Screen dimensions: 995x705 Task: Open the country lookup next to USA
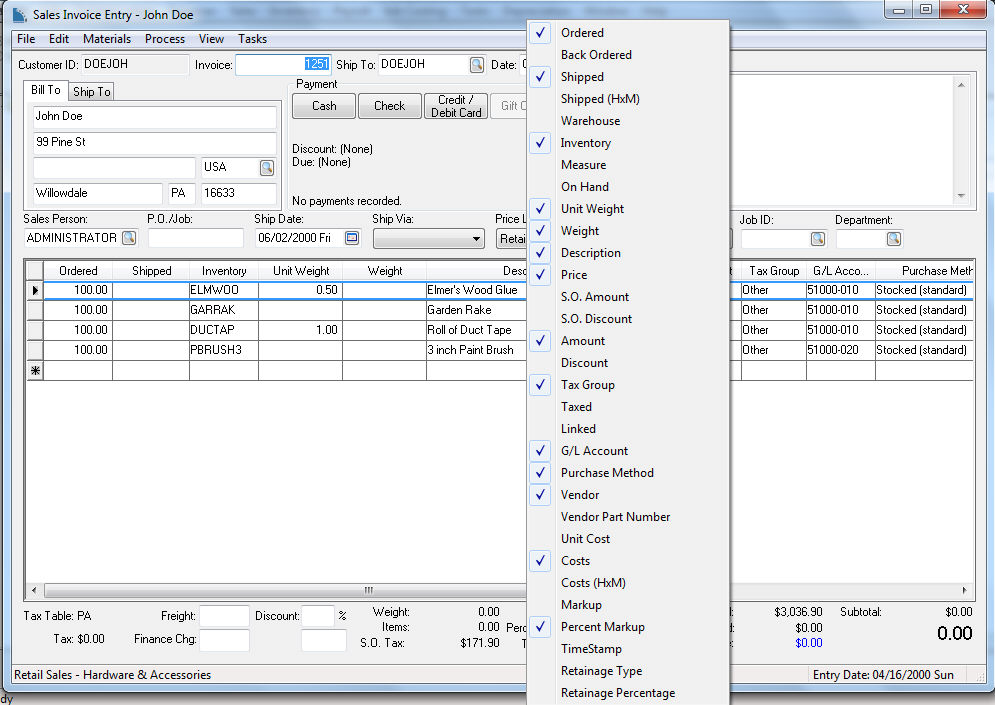tap(267, 167)
